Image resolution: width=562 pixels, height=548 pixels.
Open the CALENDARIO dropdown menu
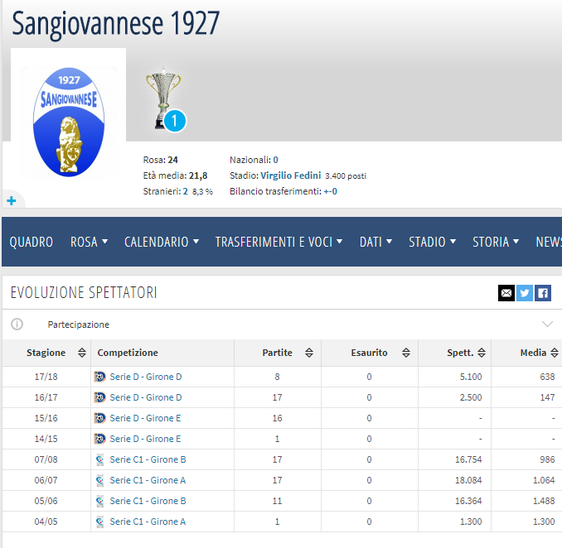click(x=162, y=242)
